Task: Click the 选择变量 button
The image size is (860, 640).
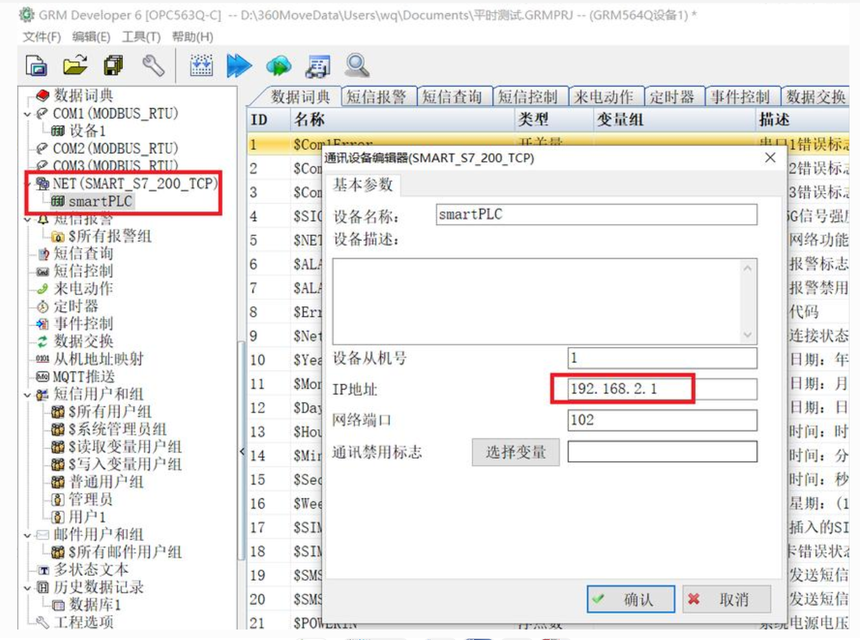Action: [x=516, y=452]
